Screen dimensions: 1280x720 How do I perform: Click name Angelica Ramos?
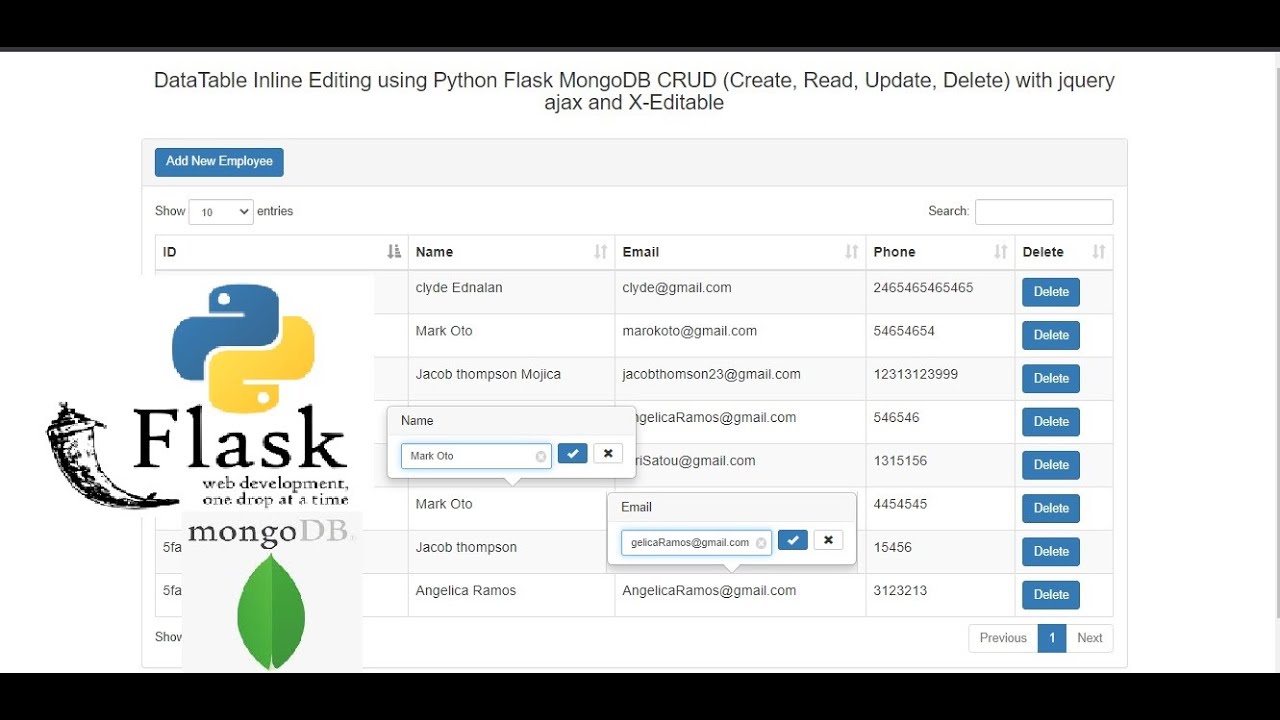[466, 591]
